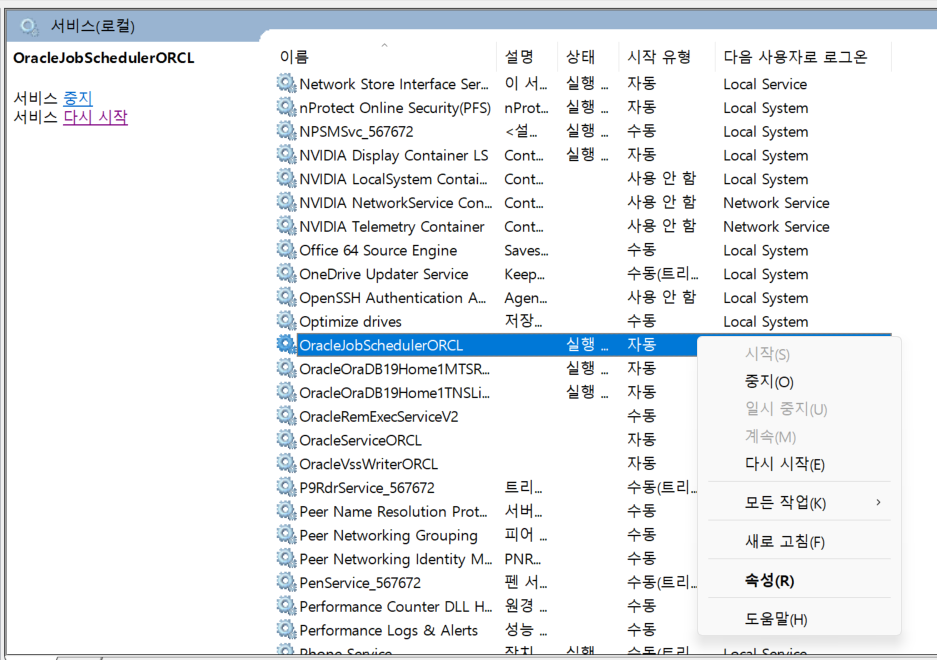The height and width of the screenshot is (660, 937).
Task: Click OracleRemExecServiceV2 gear icon
Action: pyautogui.click(x=286, y=415)
